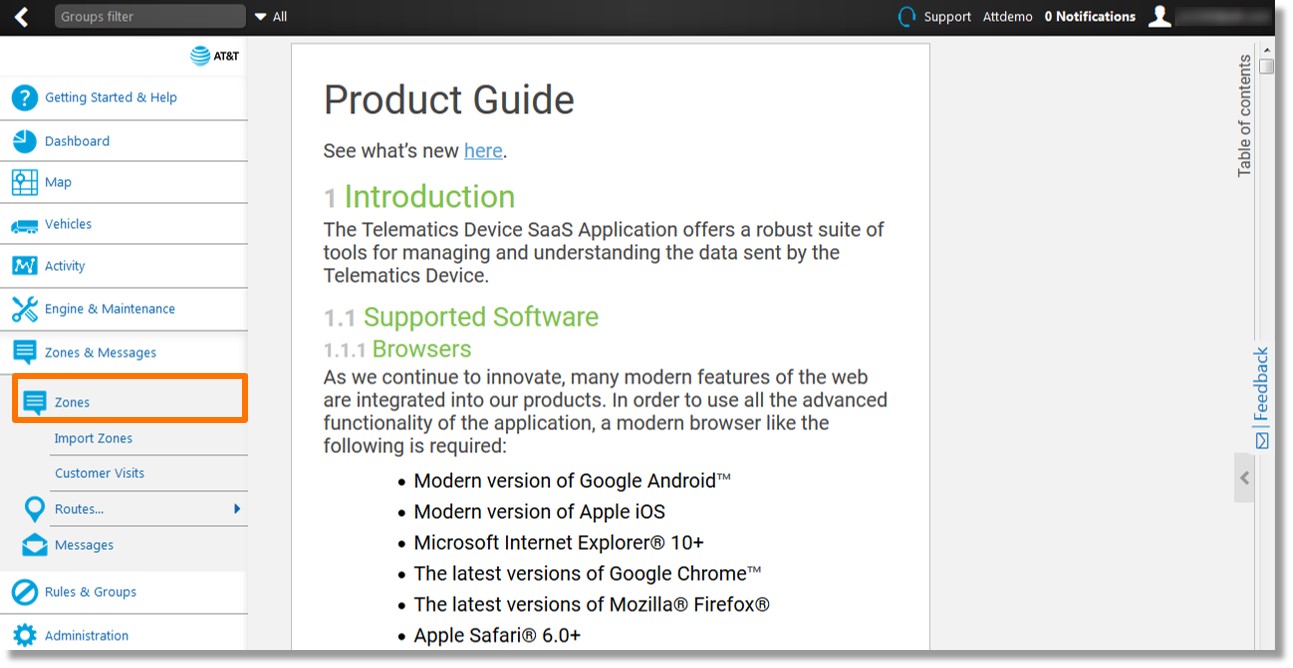
Task: Select the Zones submenu item
Action: coord(130,399)
